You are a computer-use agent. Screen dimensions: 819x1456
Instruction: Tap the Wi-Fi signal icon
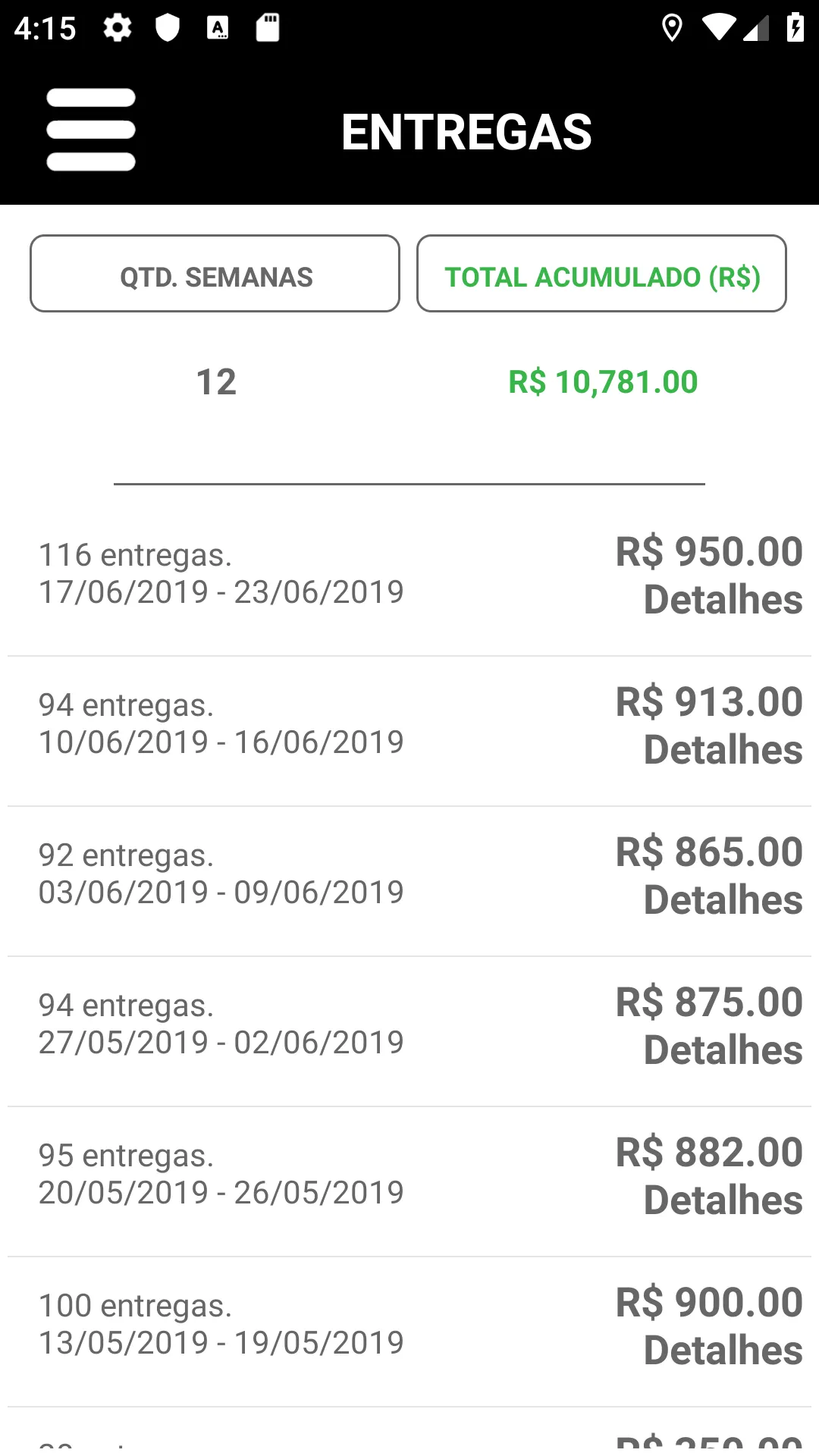718,28
